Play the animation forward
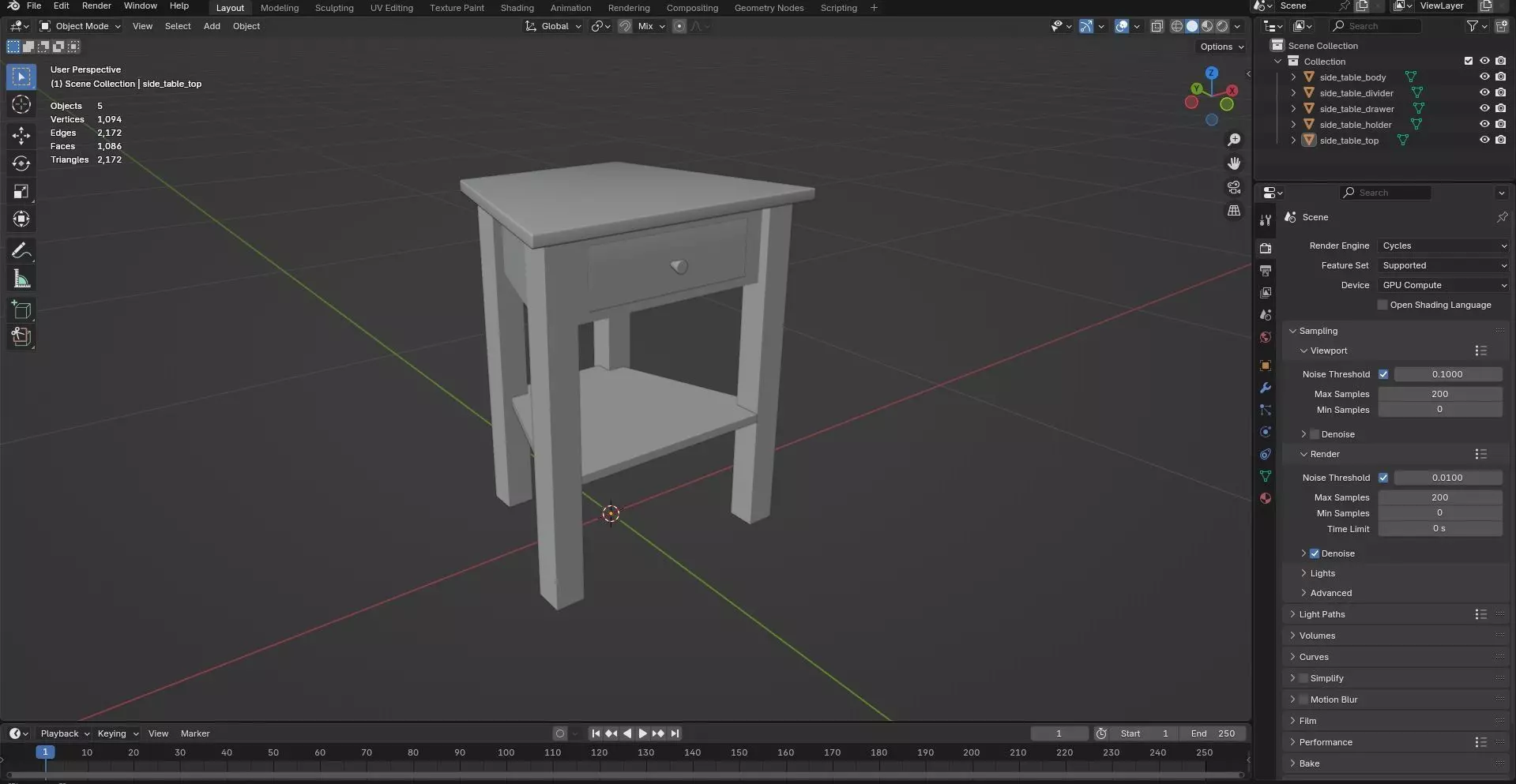The height and width of the screenshot is (784, 1516). (x=642, y=733)
